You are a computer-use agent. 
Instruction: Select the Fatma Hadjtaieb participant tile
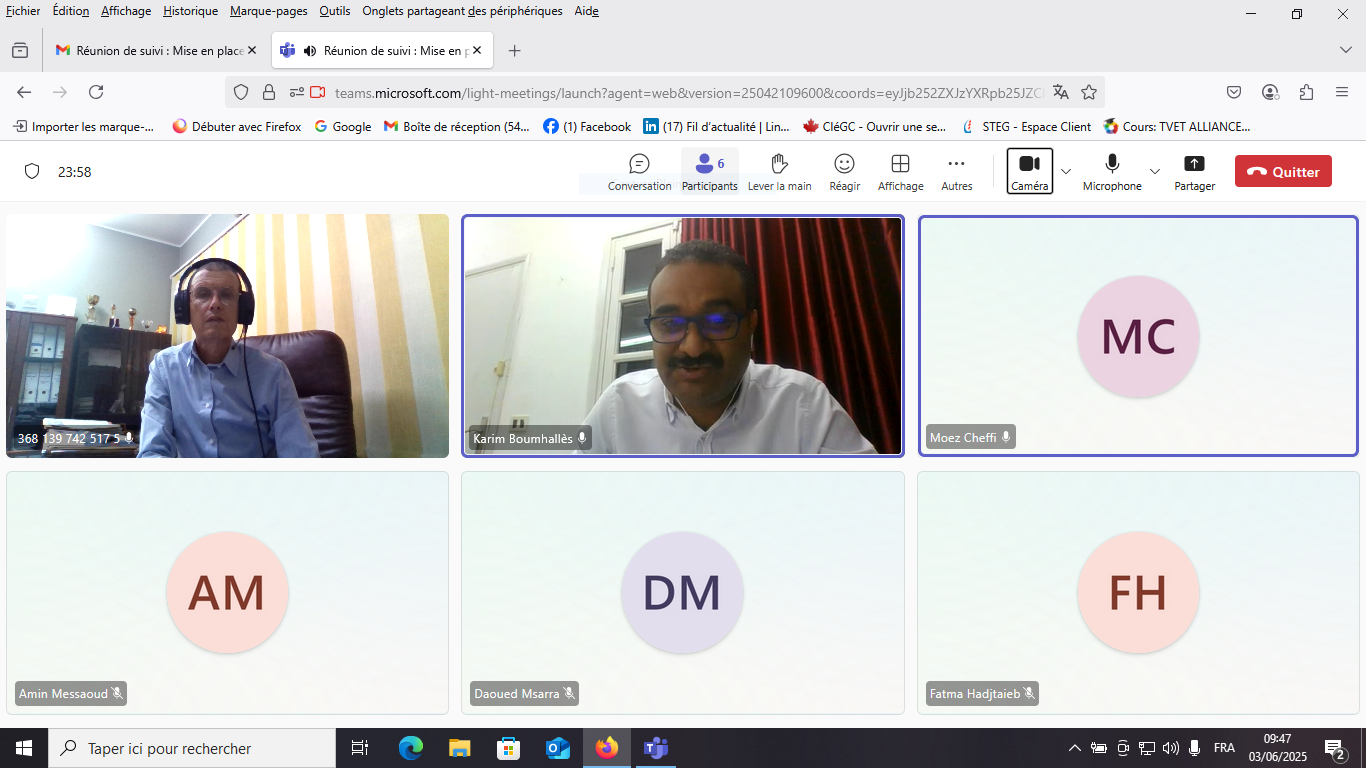[1138, 593]
